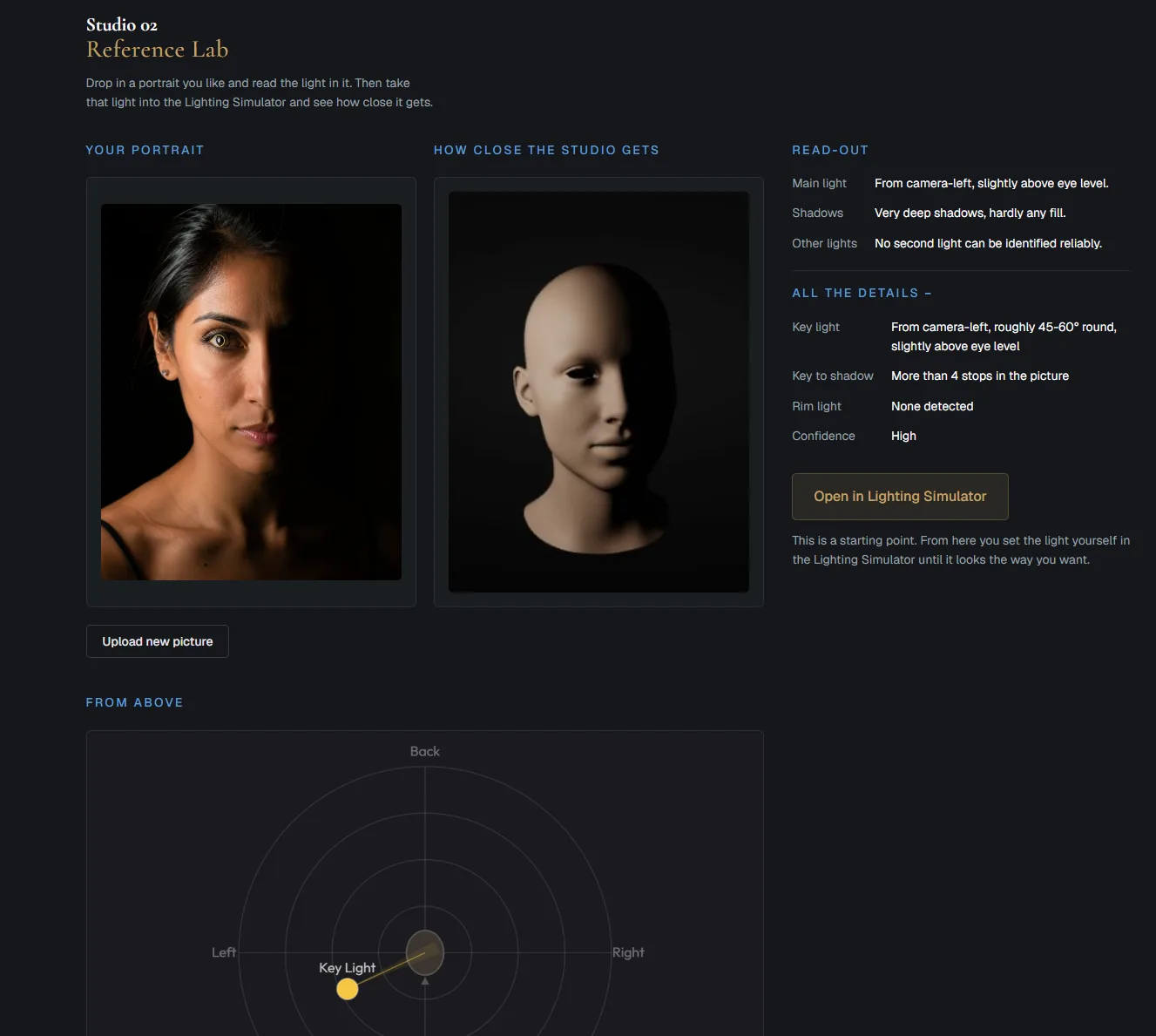Click 'Drop in a portrait you like' intro
The width and height of the screenshot is (1156, 1036).
coord(259,92)
